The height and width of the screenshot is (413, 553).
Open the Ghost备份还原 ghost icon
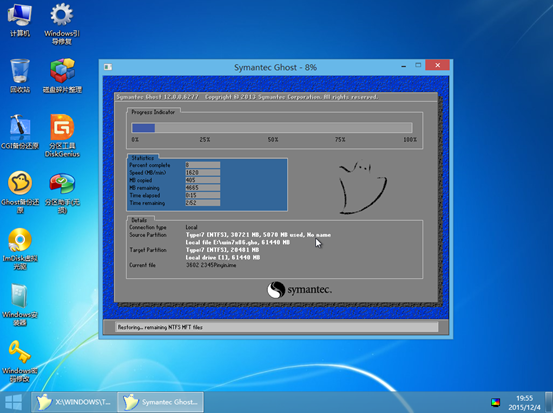pos(20,192)
